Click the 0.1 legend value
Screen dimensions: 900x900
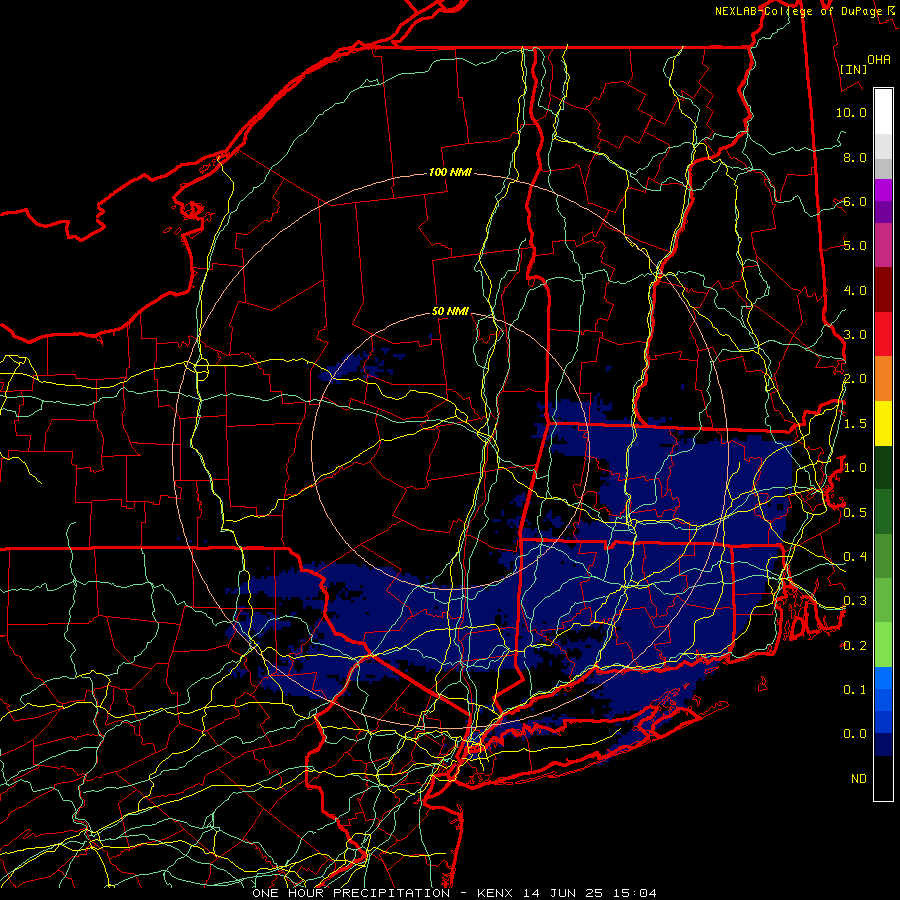click(x=855, y=689)
